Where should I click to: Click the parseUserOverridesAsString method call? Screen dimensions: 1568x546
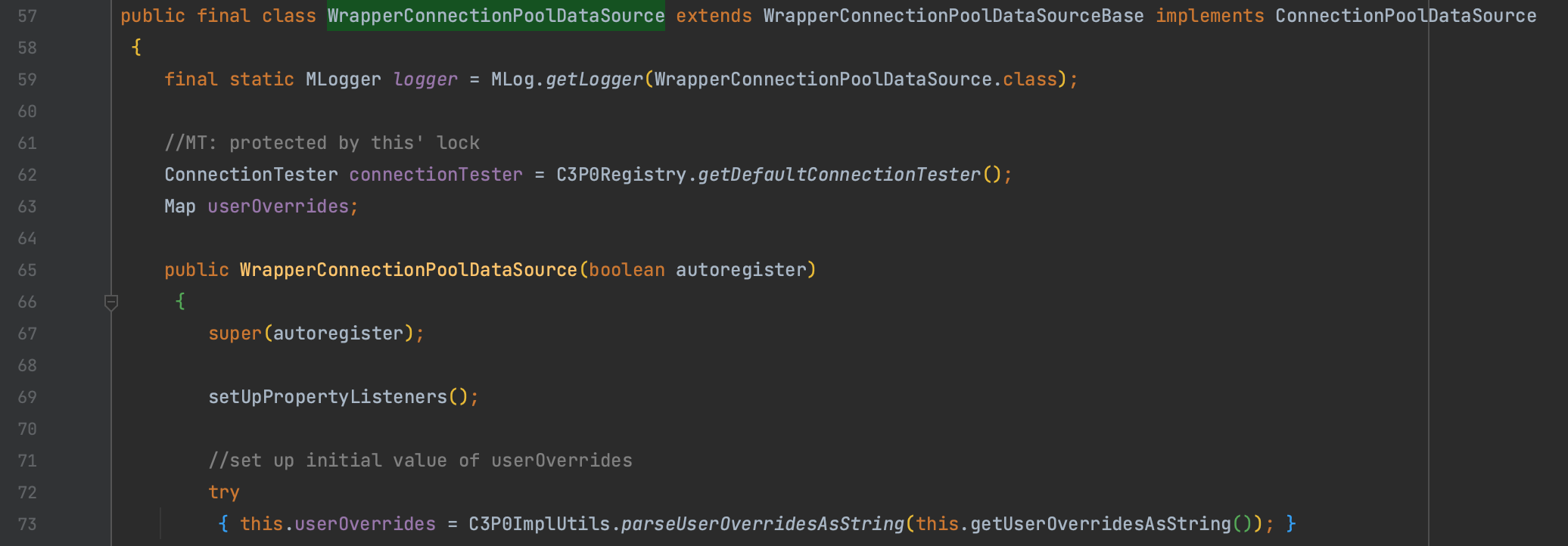coord(763,524)
